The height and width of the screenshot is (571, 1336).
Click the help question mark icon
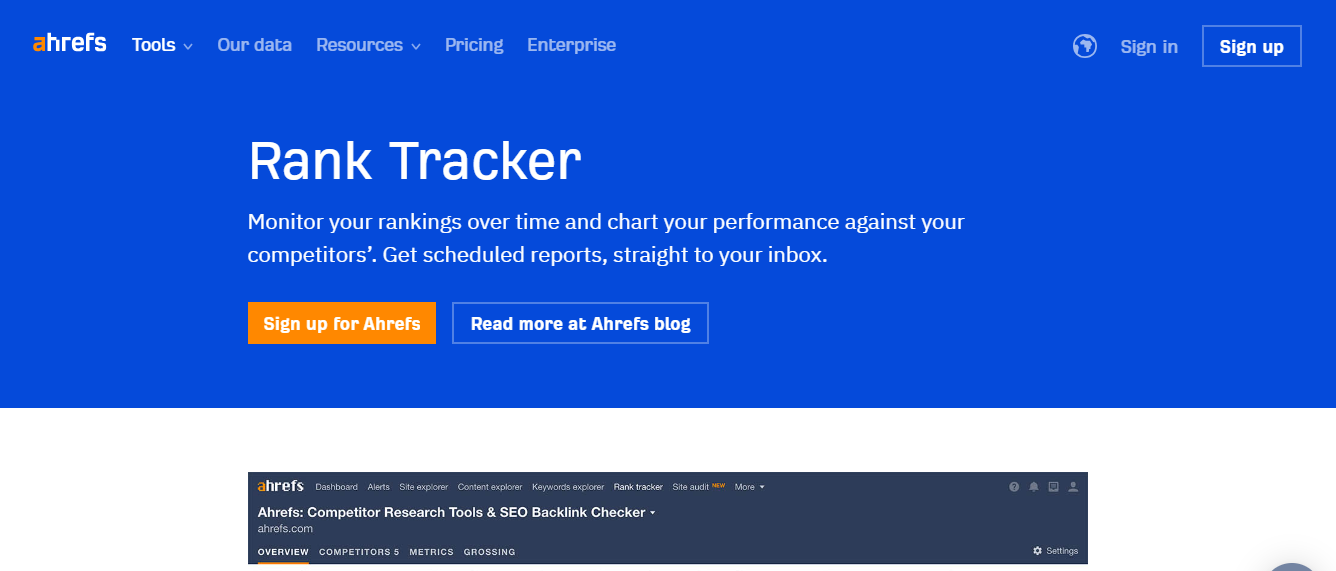1014,487
